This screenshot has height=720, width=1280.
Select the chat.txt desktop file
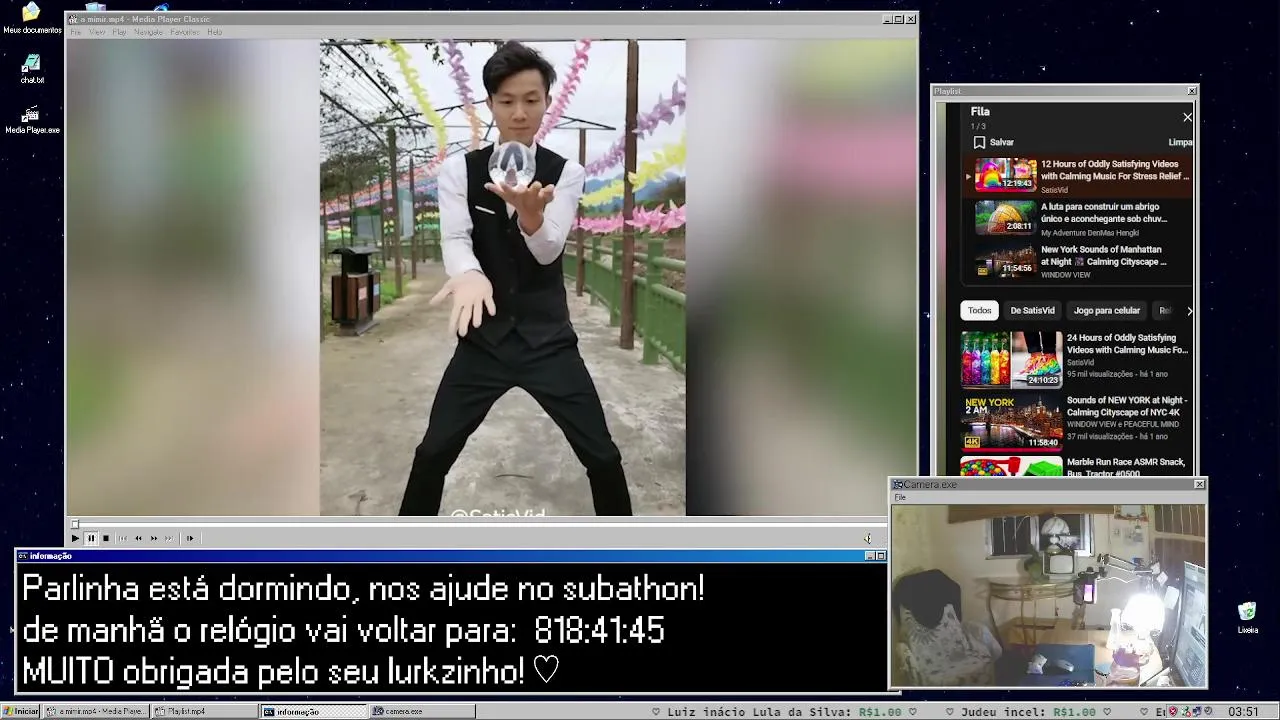32,69
